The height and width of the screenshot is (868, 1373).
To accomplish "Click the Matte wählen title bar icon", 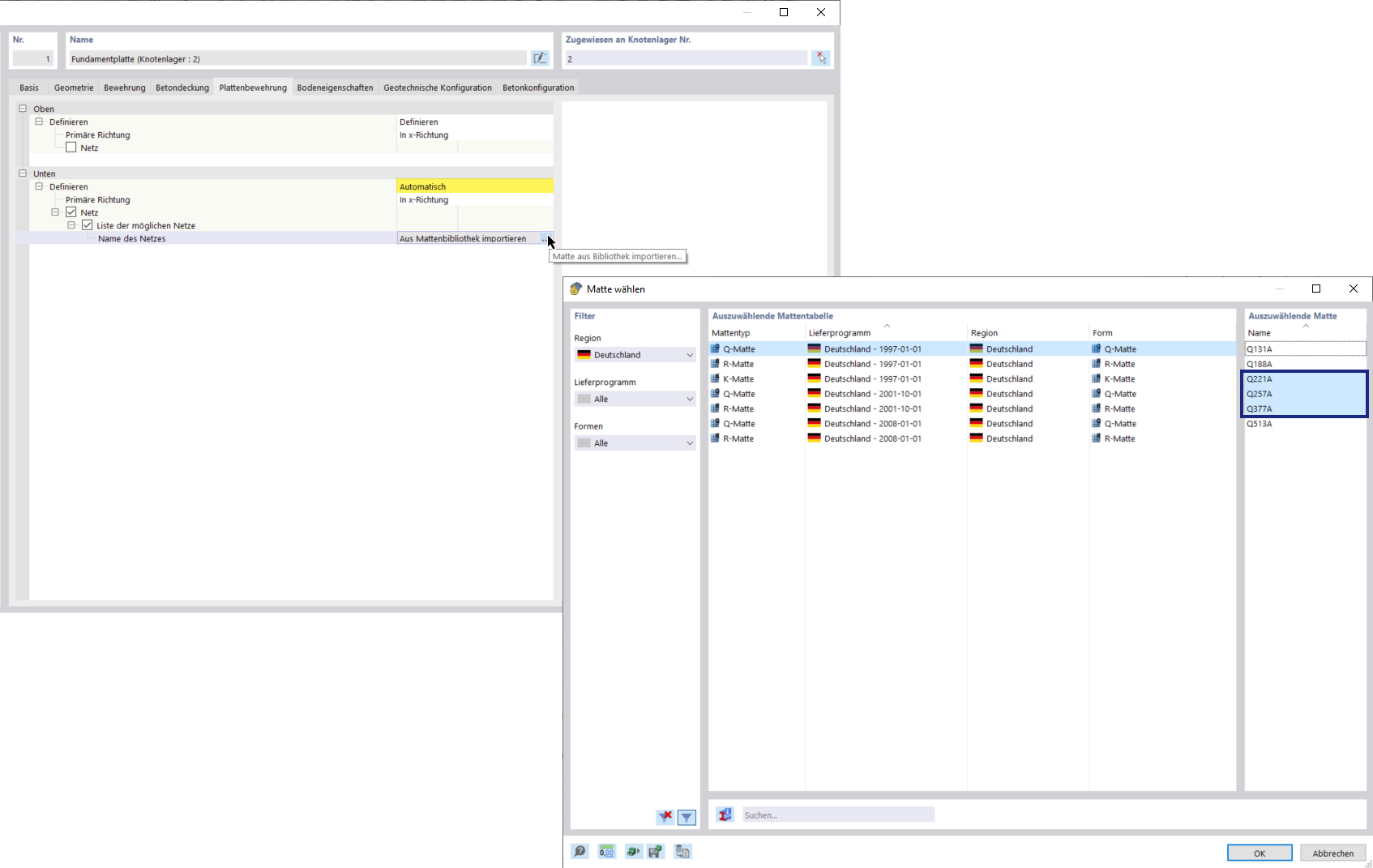I will click(x=575, y=289).
